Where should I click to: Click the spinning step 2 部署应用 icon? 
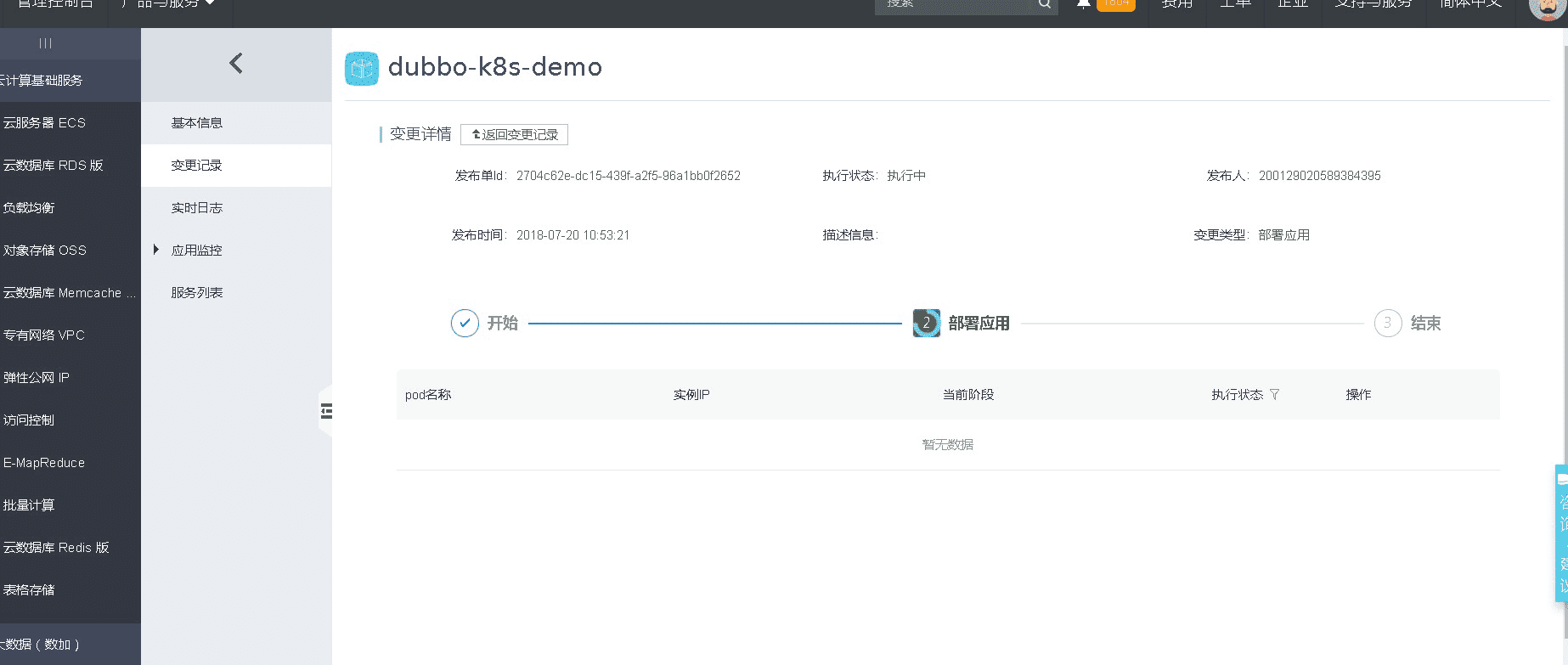[926, 324]
